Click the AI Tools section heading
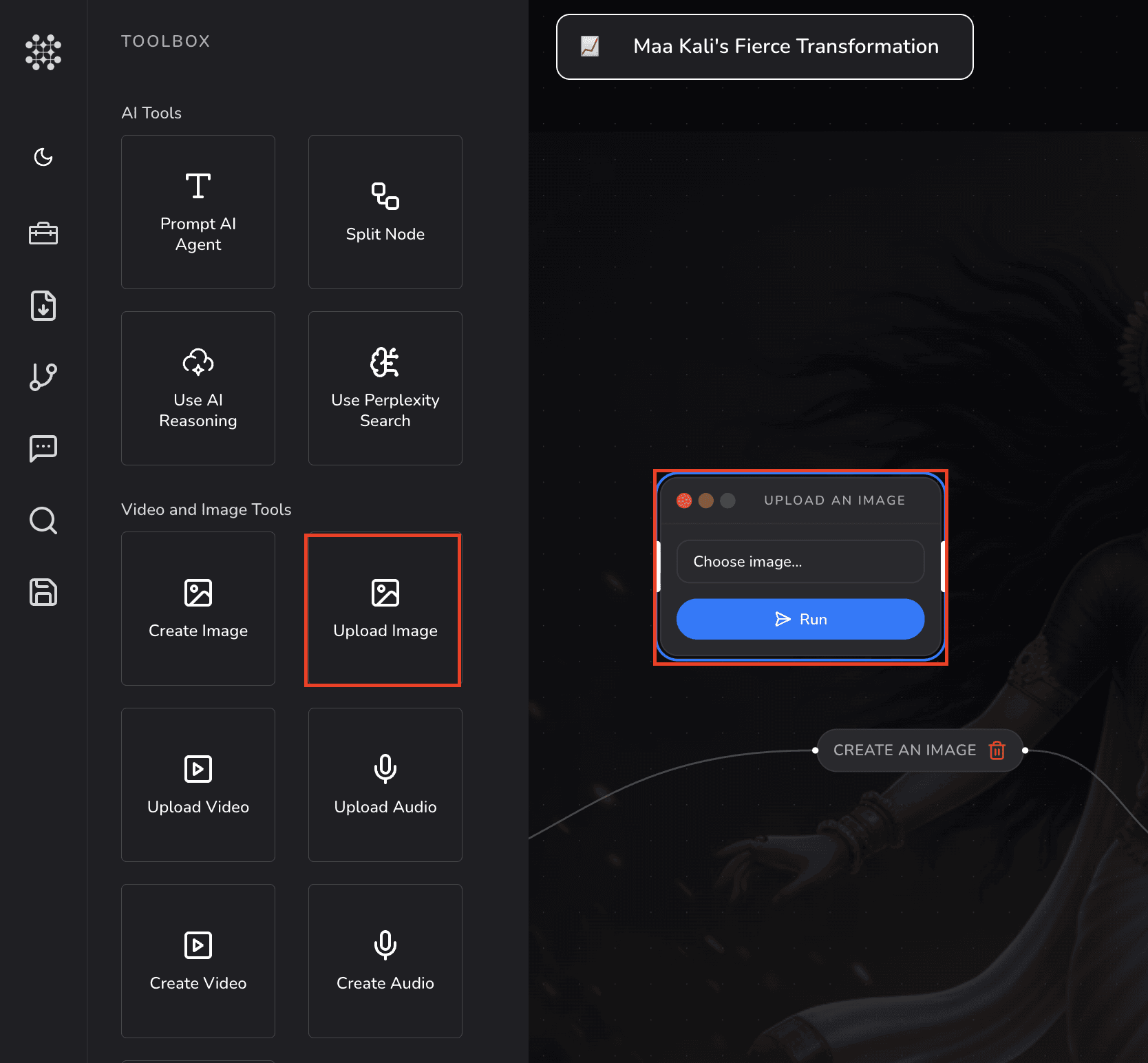This screenshot has height=1063, width=1148. point(151,113)
